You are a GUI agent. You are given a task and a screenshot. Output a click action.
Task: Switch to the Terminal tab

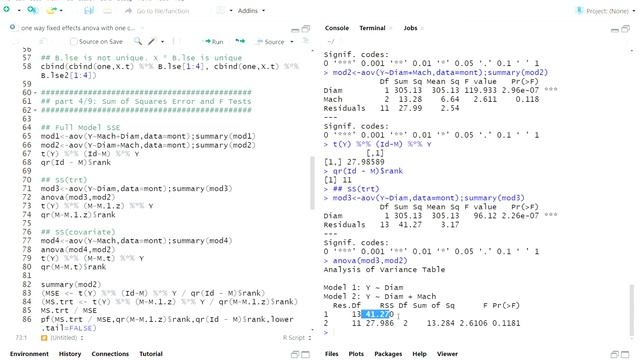[372, 28]
